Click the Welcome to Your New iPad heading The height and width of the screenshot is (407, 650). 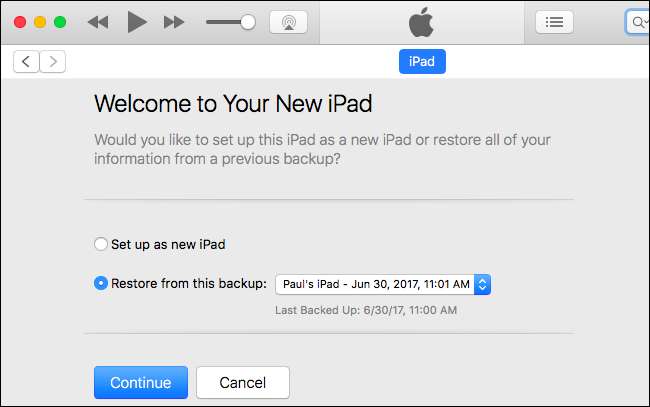coord(233,103)
